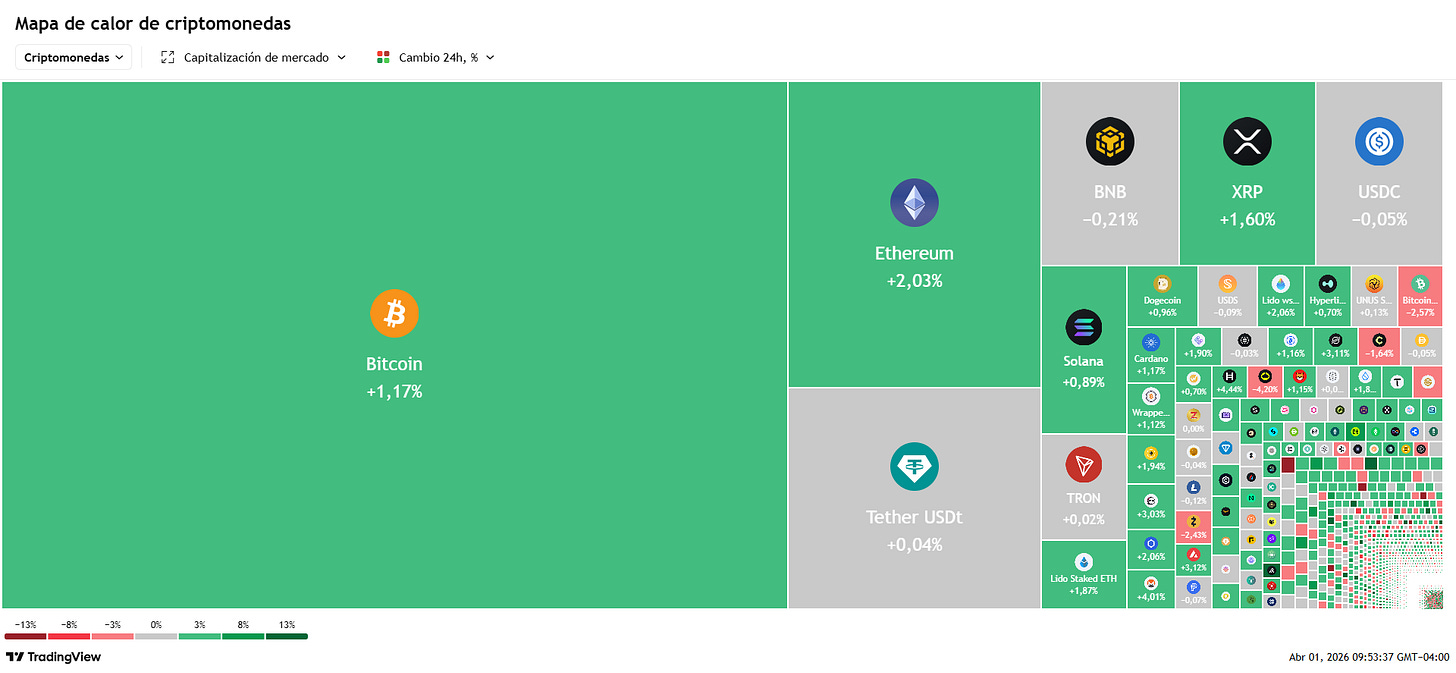This screenshot has width=1456, height=673.
Task: Click the Cardano logo icon
Action: pos(1150,342)
